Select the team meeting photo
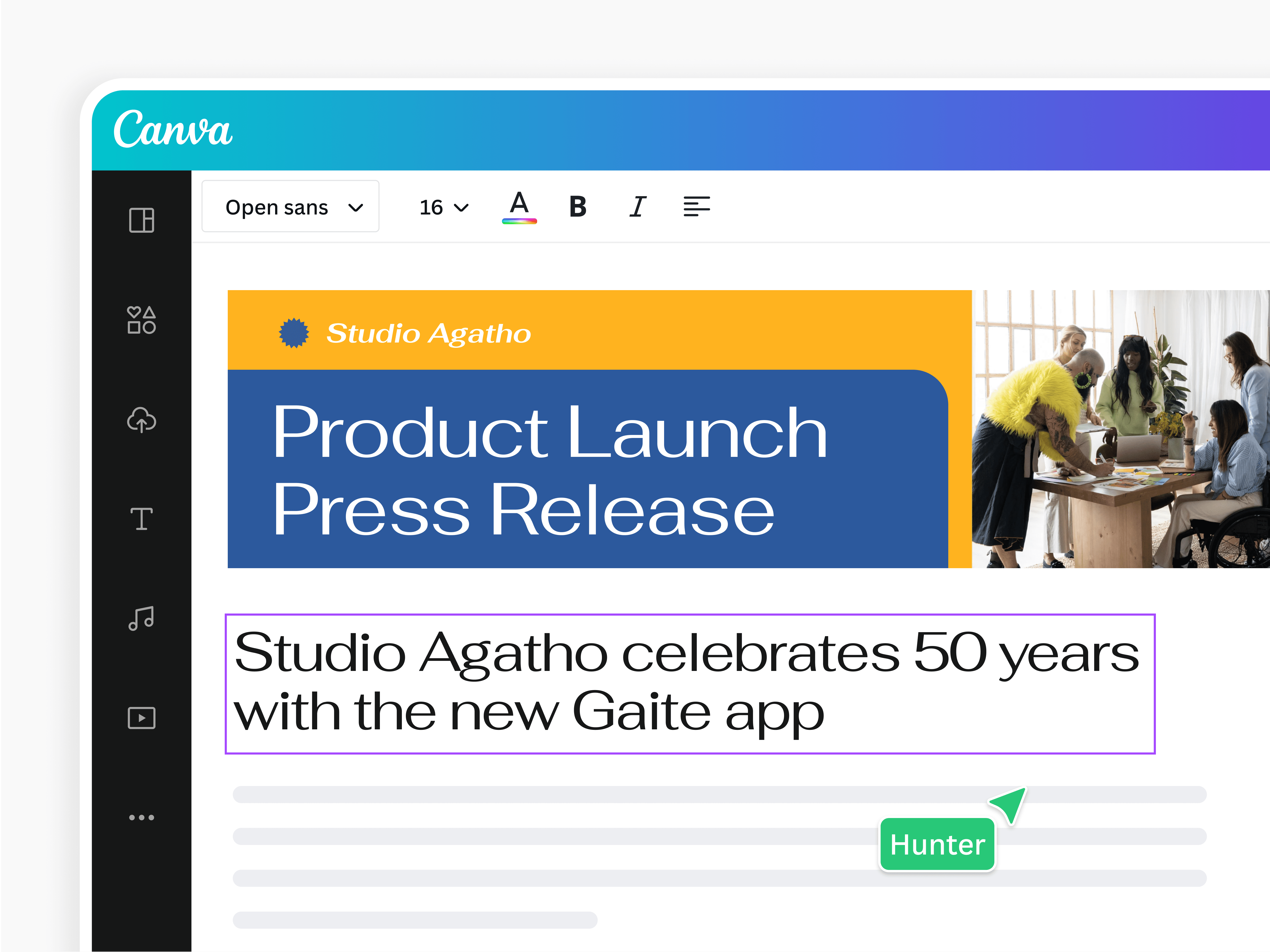 1120,429
